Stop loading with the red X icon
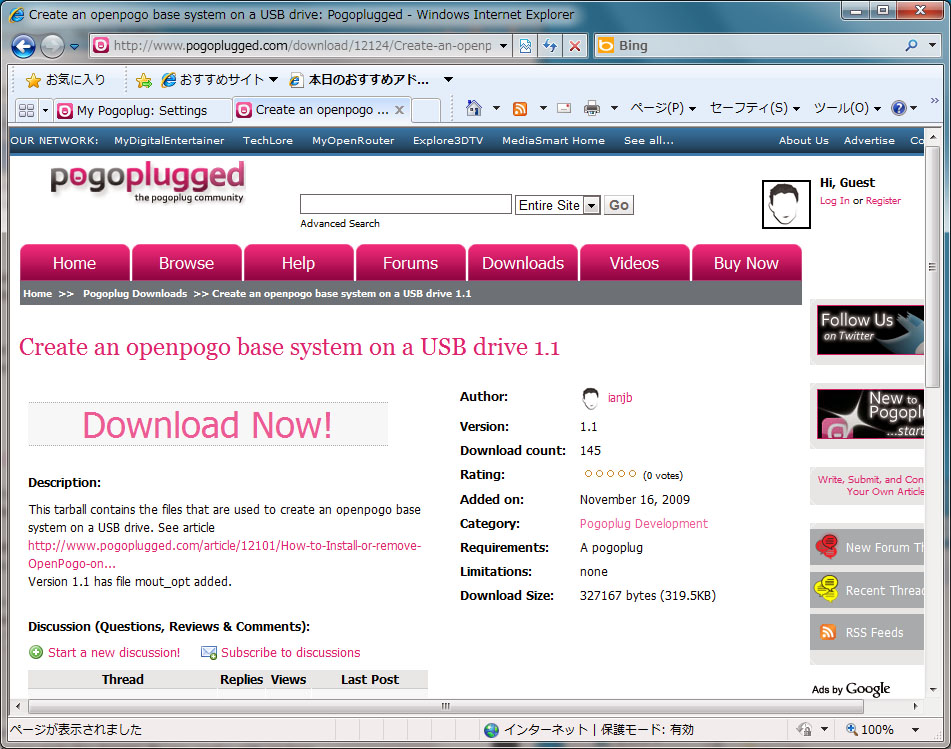Image resolution: width=951 pixels, height=749 pixels. click(x=575, y=46)
